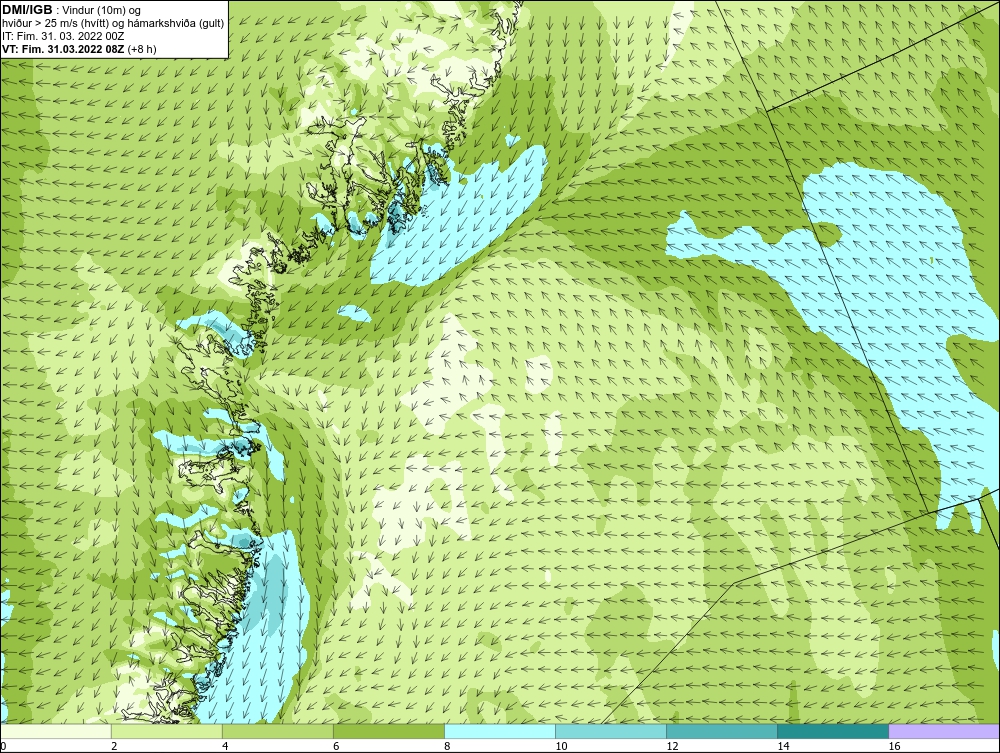Click the 'DMI/IGB' title text
The image size is (1000, 753).
pos(27,10)
